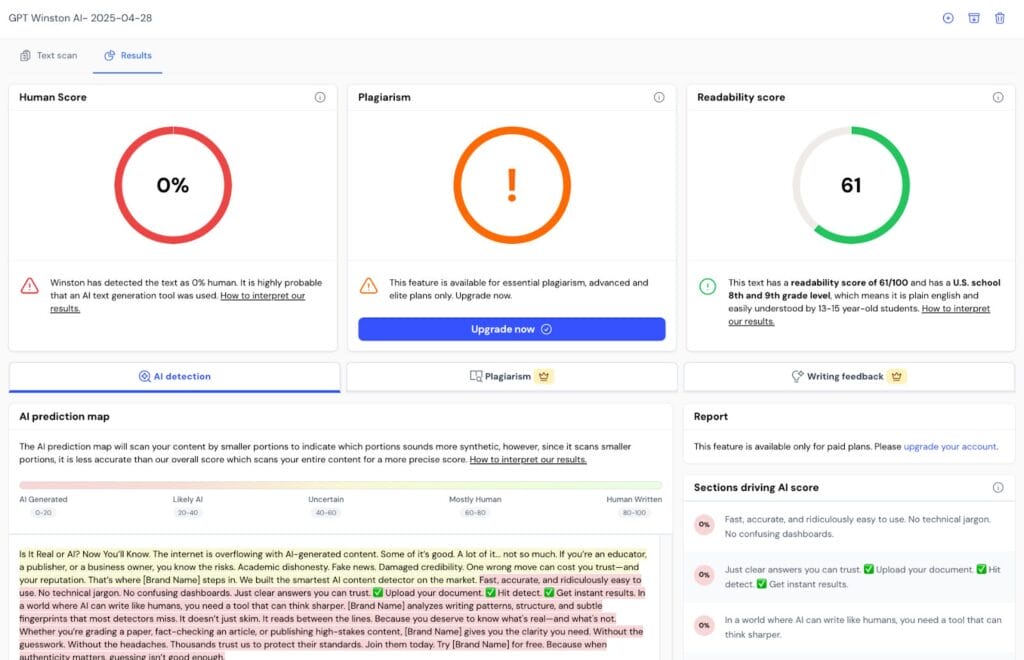
Task: Open the Writing feedback tab
Action: coord(849,377)
